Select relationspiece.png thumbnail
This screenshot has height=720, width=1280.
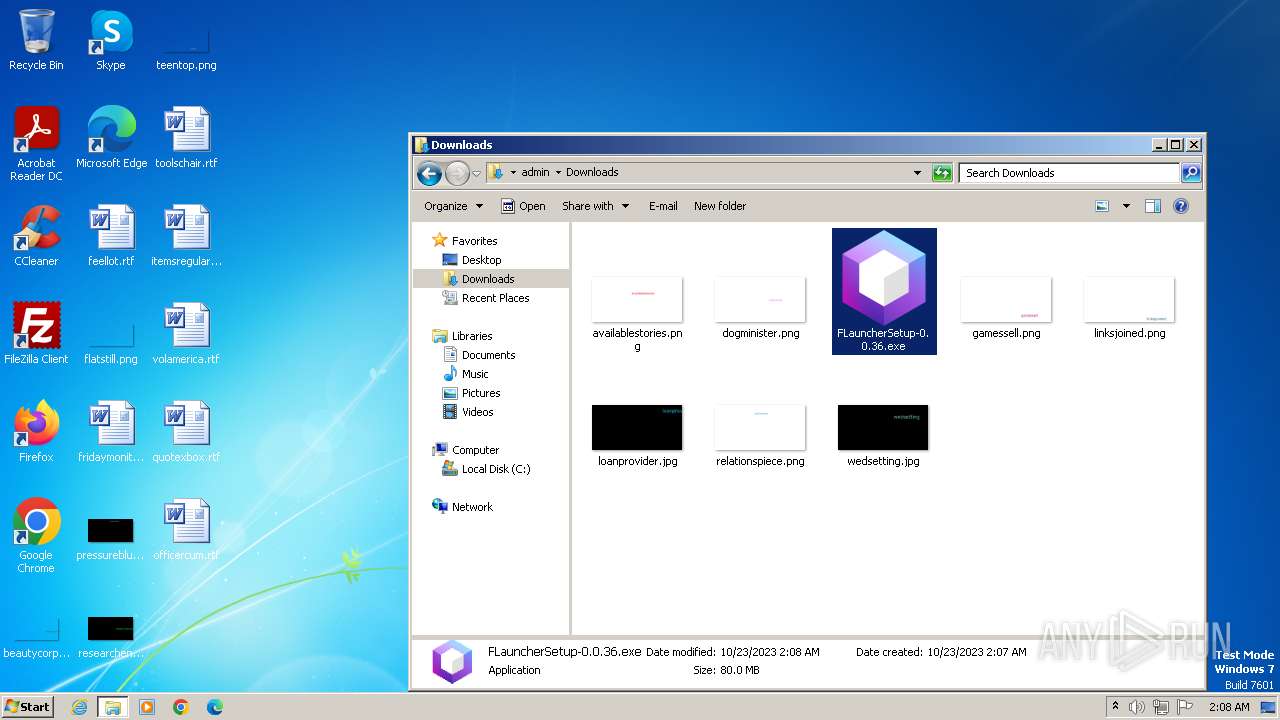[x=760, y=436]
